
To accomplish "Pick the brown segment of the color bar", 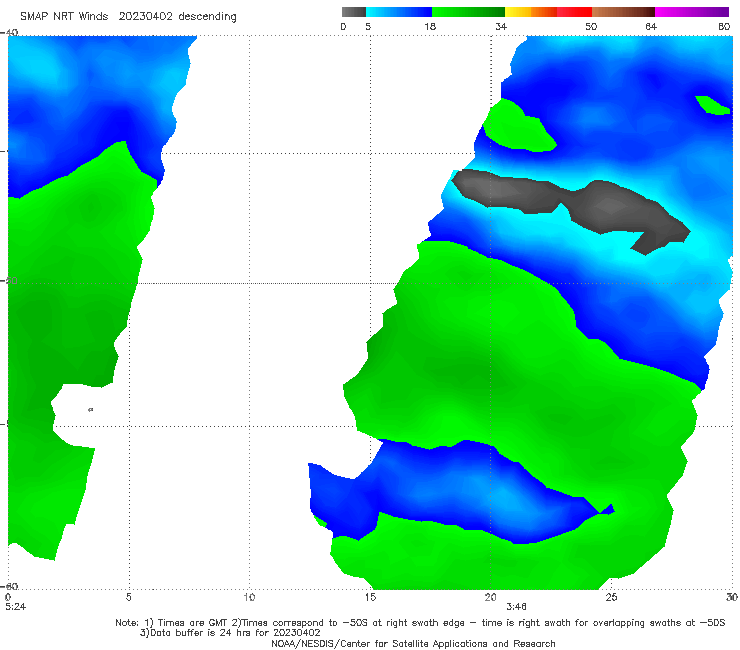I will pos(623,12).
